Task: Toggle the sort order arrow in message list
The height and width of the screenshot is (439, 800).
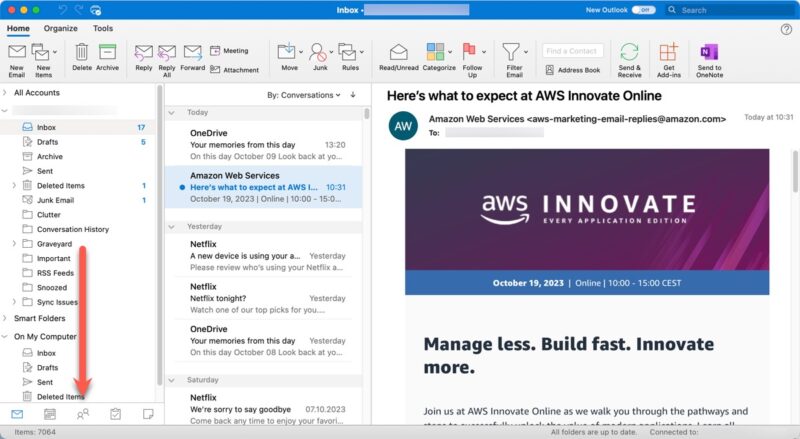Action: [x=352, y=95]
